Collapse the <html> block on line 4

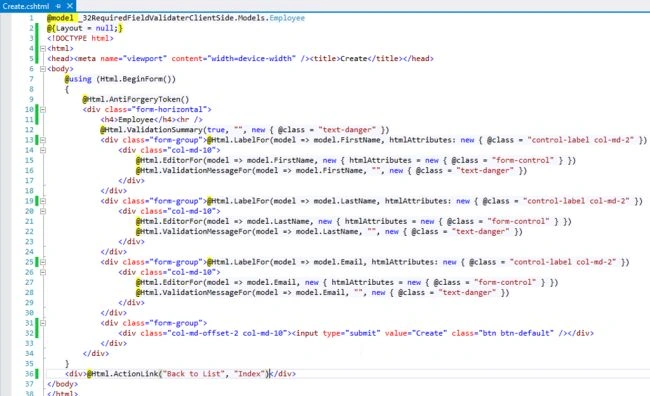tap(43, 49)
